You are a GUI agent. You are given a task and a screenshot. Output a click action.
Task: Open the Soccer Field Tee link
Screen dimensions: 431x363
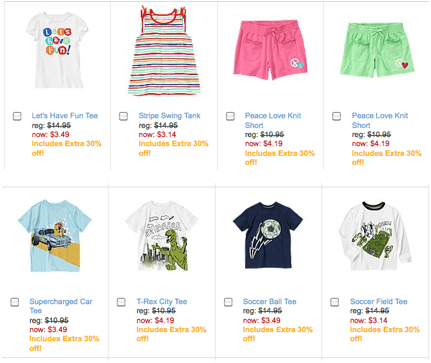coord(379,302)
